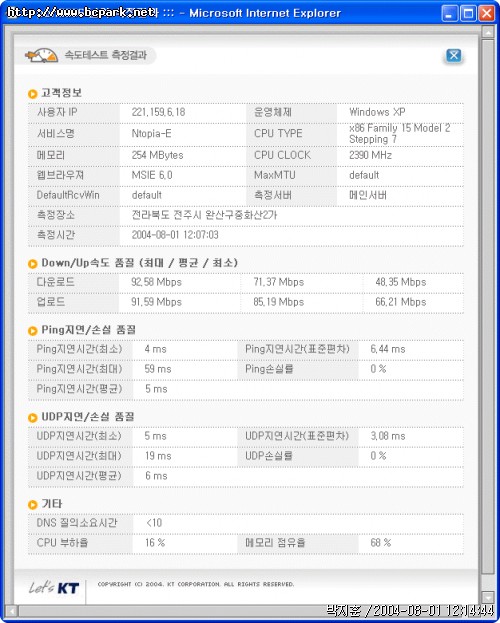Click the UDP max delay value 19 ms
The image size is (500, 623).
tap(158, 456)
